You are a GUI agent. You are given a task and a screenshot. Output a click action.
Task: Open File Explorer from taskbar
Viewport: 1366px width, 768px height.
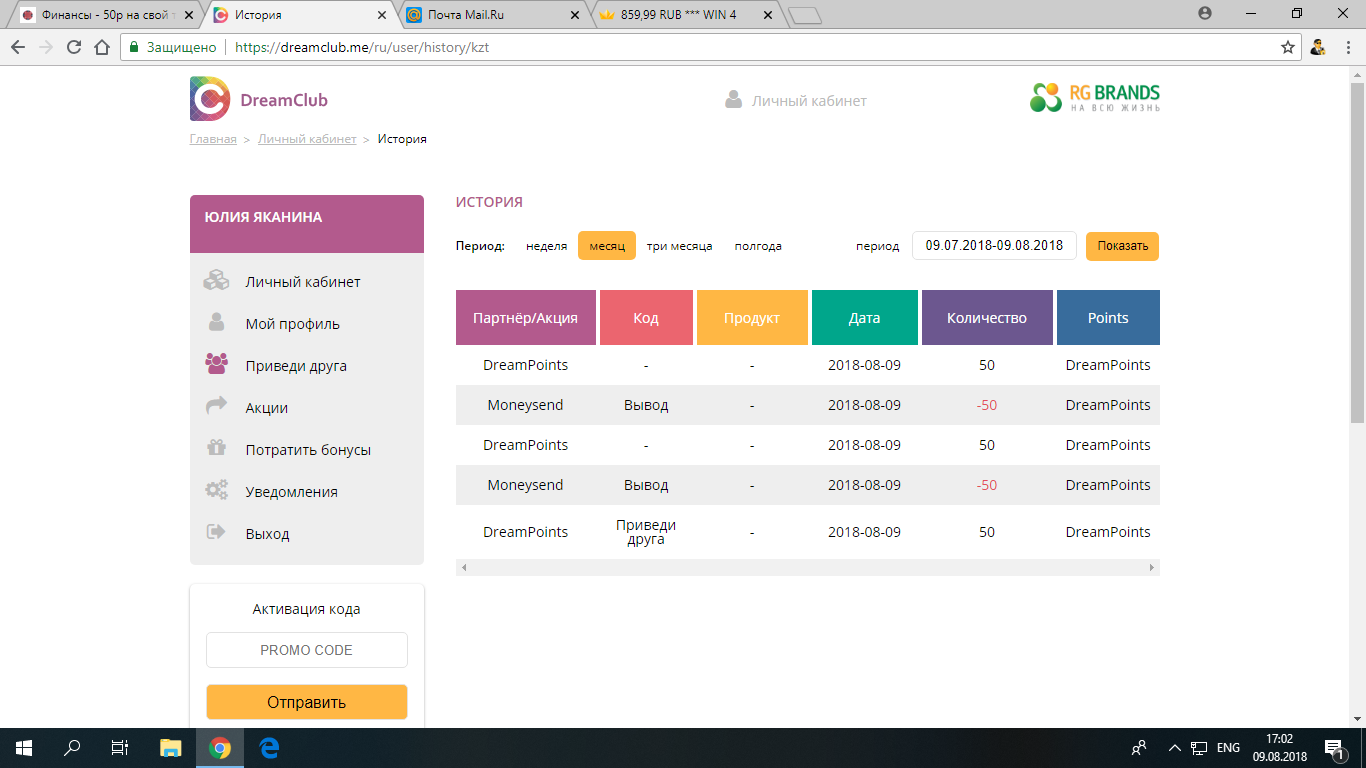[x=171, y=747]
